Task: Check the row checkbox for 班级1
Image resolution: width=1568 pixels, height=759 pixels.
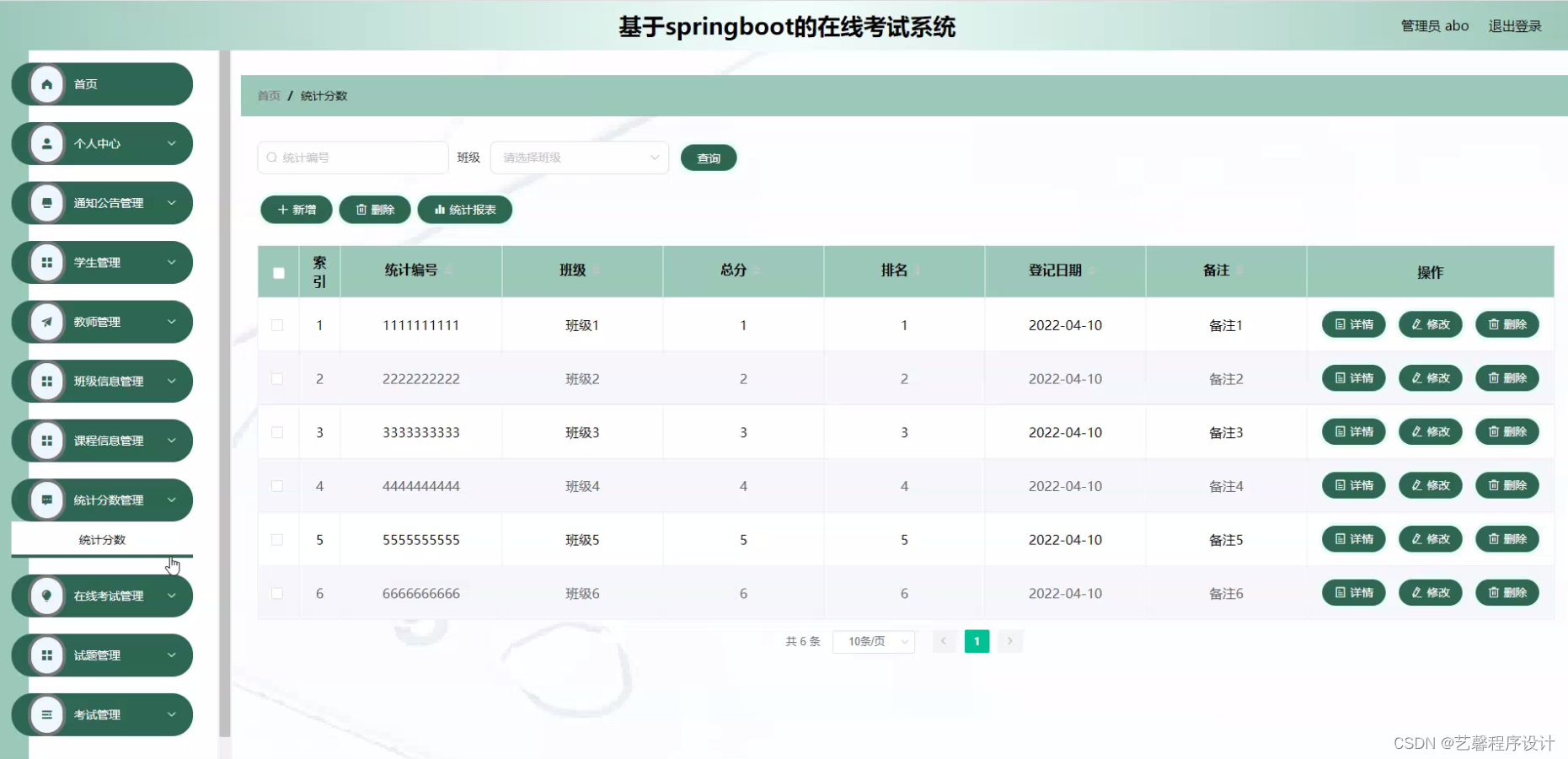Action: pyautogui.click(x=277, y=324)
